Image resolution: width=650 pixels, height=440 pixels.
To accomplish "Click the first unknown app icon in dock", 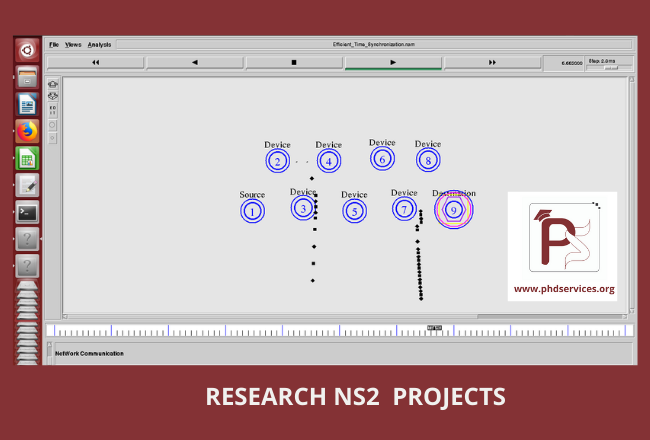I will 27,239.
